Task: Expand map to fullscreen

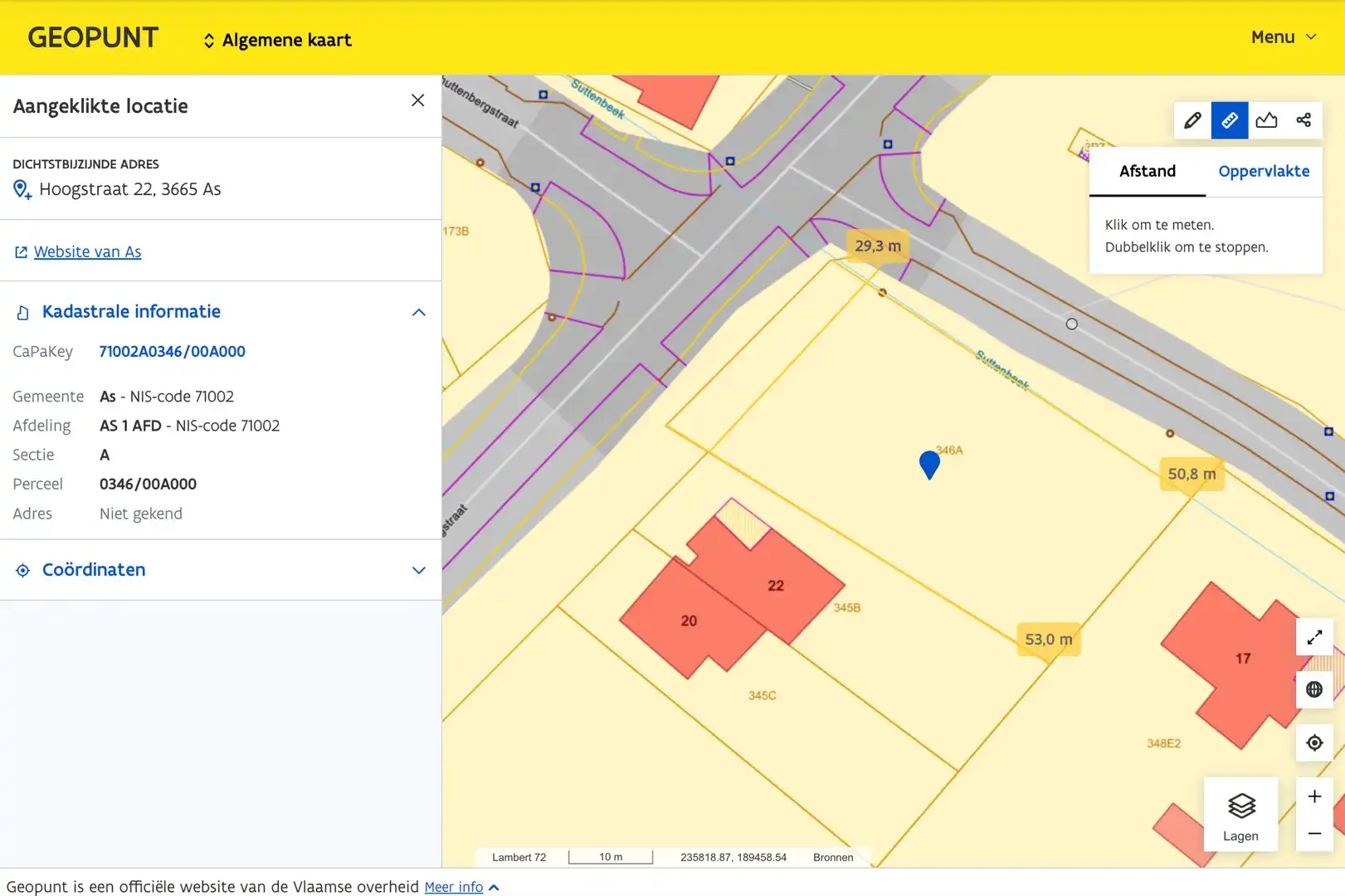Action: pyautogui.click(x=1314, y=637)
